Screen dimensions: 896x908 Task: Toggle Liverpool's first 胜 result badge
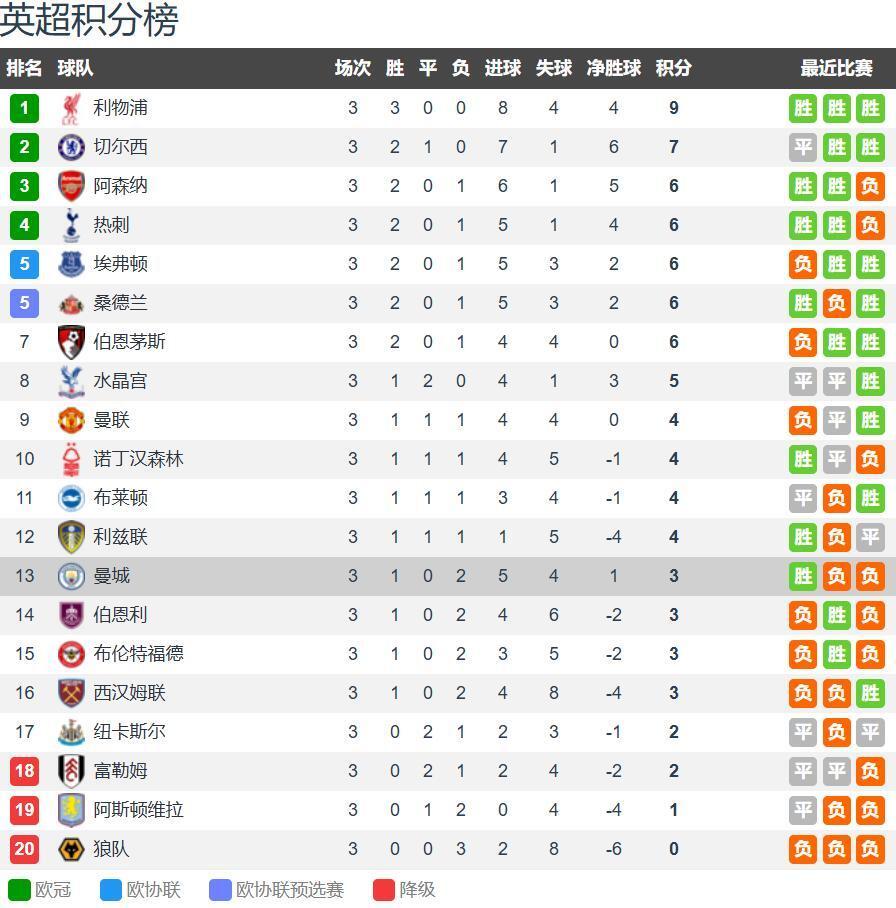point(803,108)
